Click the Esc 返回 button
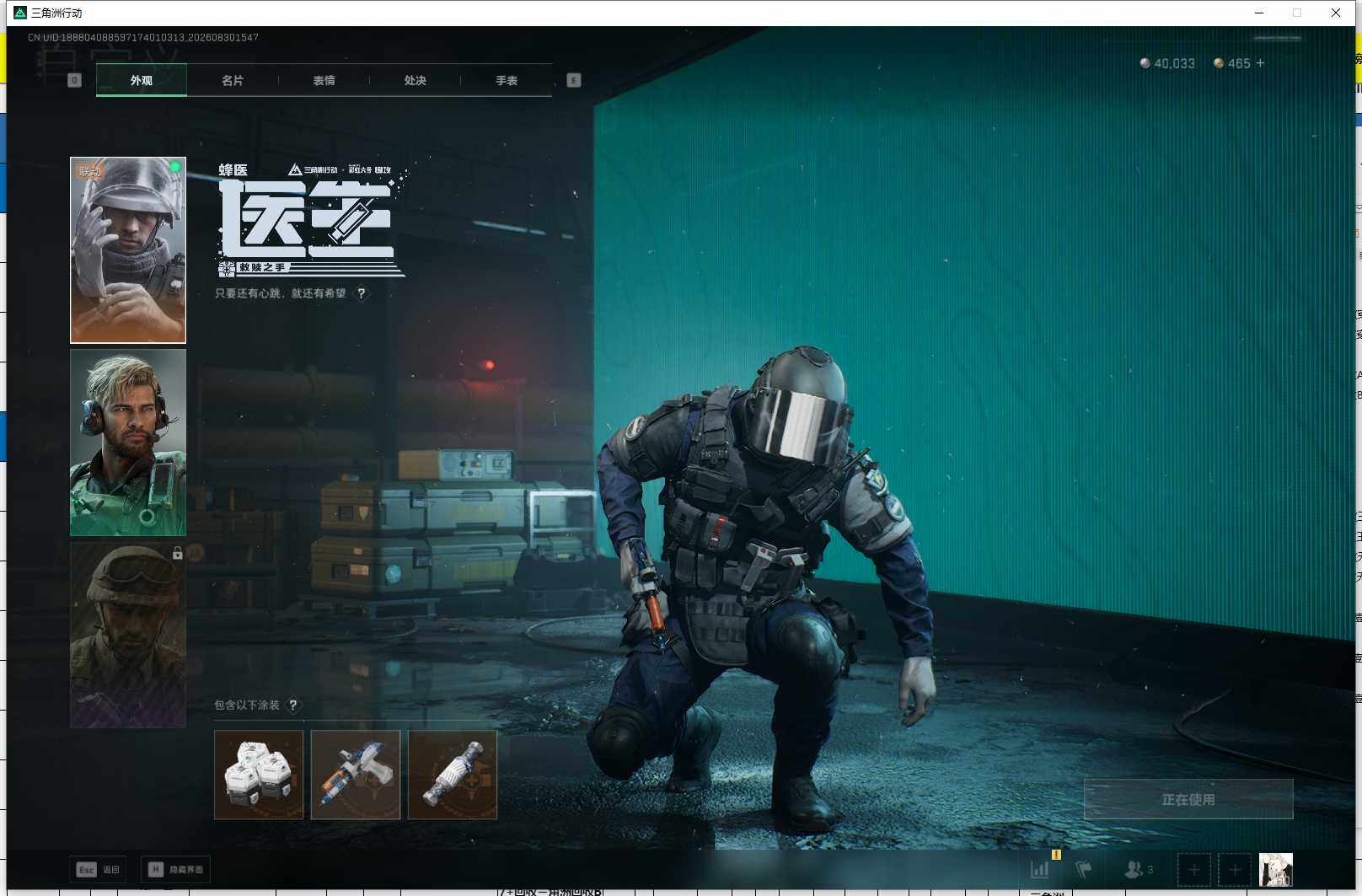The image size is (1362, 896). [x=98, y=869]
